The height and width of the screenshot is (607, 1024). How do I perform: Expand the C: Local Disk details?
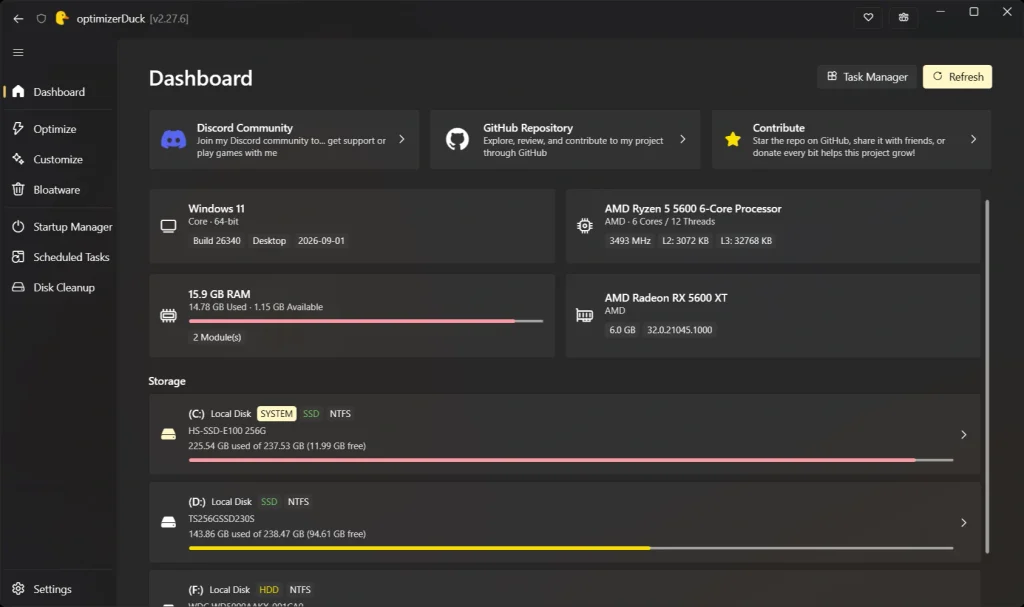click(x=963, y=435)
